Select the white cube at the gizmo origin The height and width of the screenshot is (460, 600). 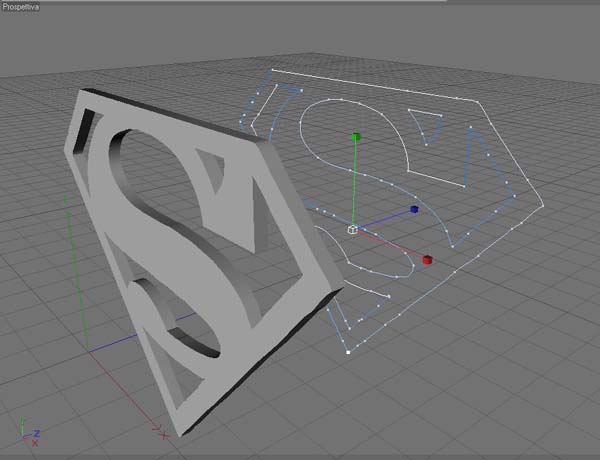352,230
